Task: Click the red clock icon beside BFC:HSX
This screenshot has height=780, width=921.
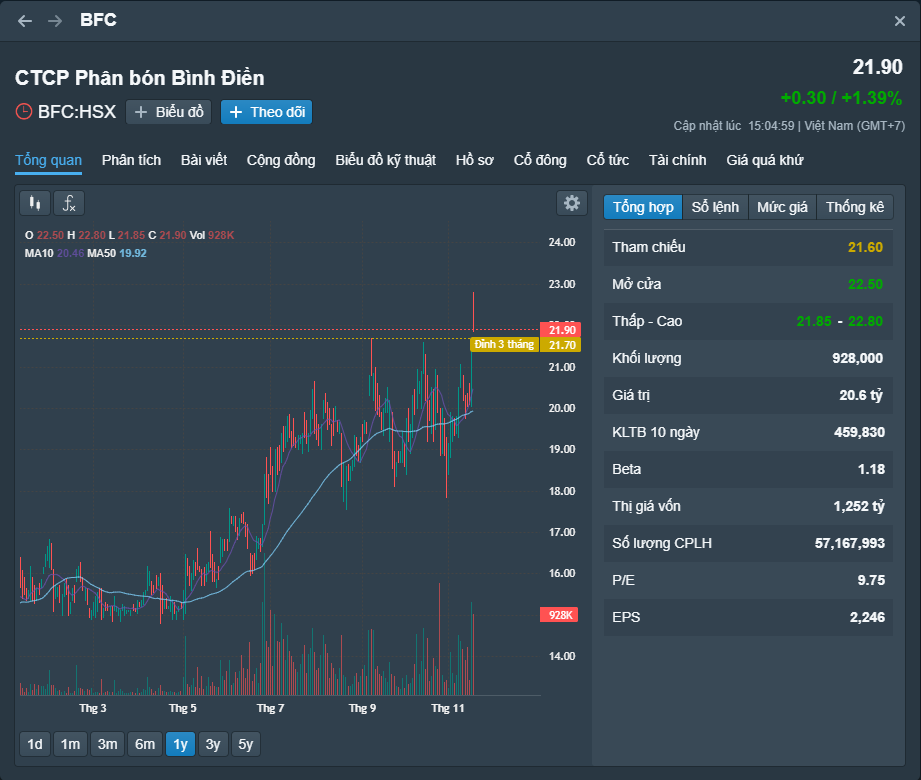Action: coord(23,112)
